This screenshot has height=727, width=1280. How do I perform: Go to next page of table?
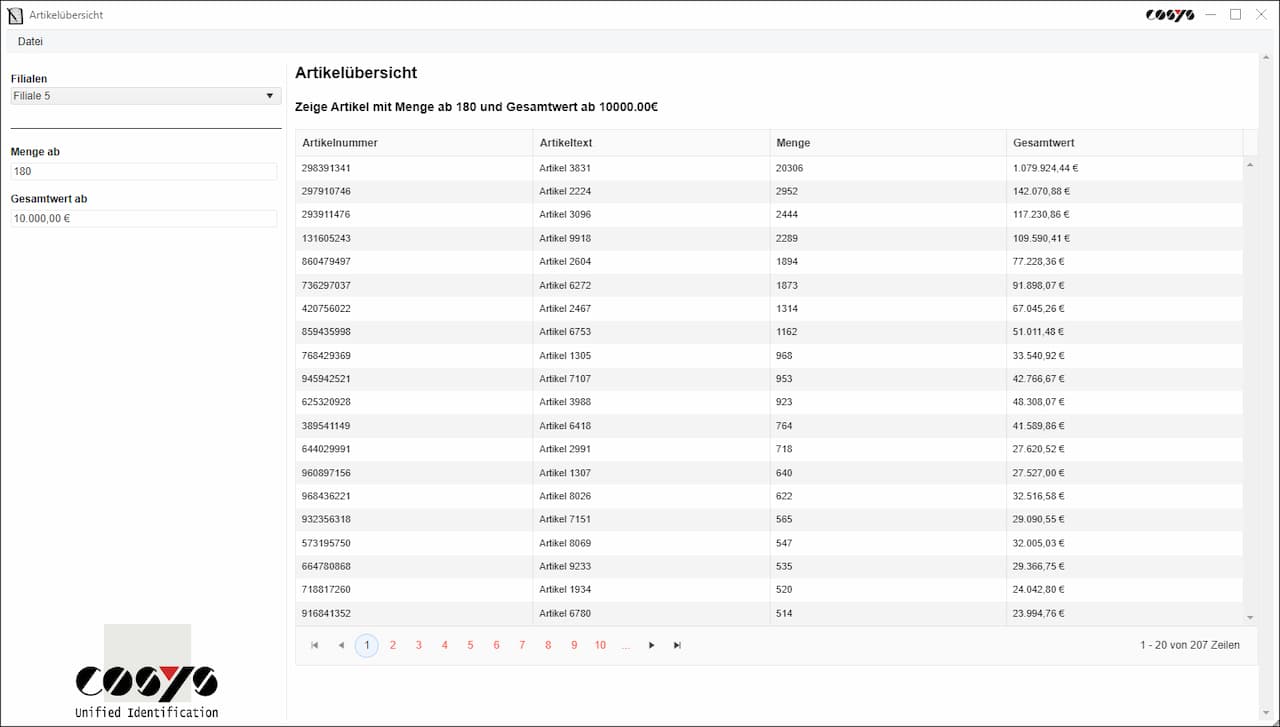point(652,646)
